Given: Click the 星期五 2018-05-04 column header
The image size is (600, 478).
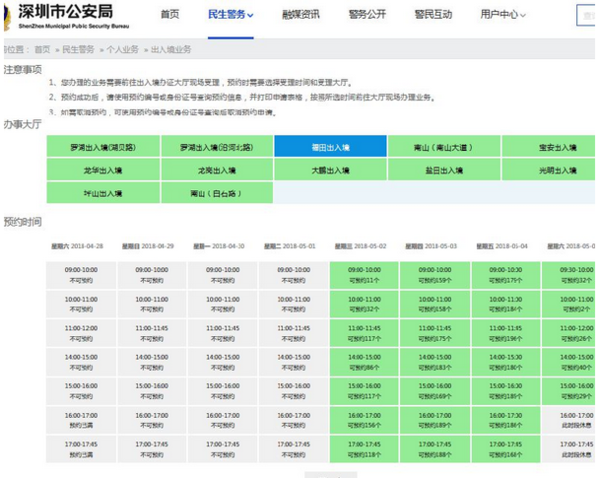Looking at the screenshot, I should 502,246.
